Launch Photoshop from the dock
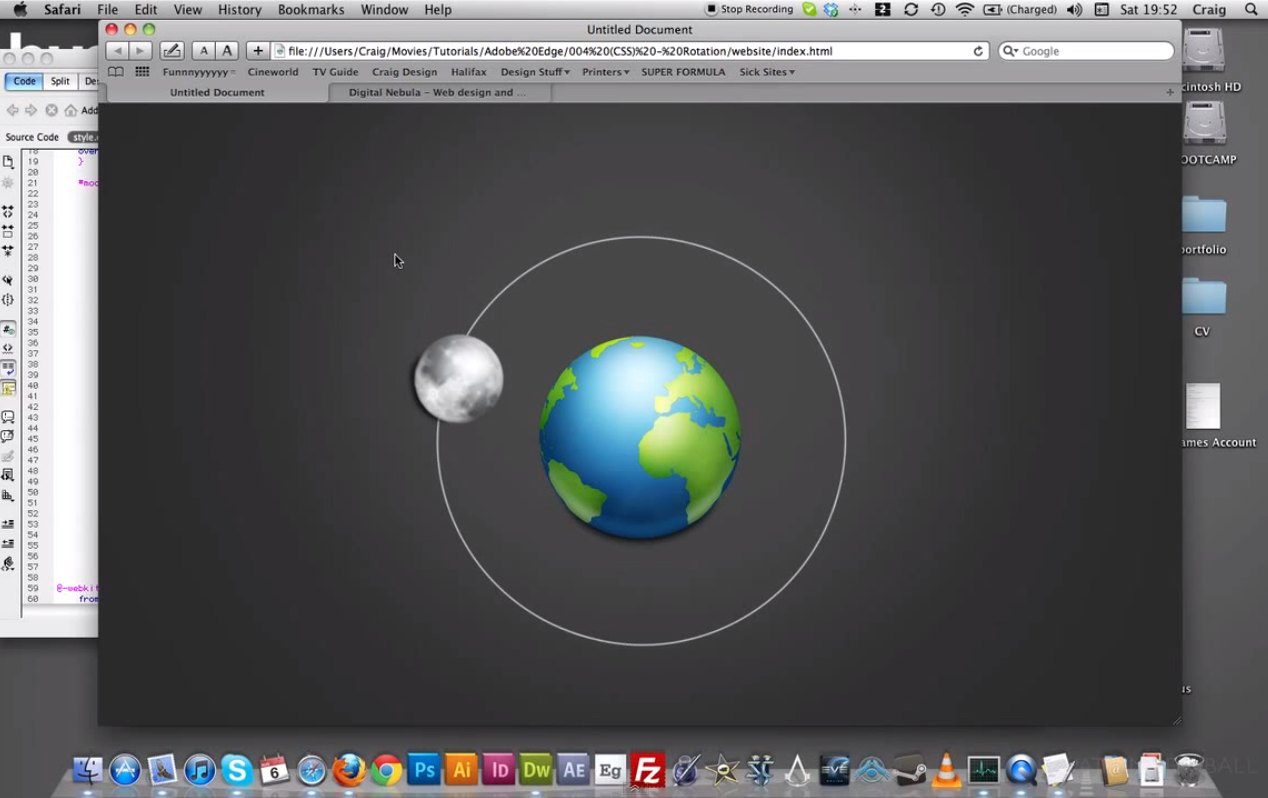Image resolution: width=1268 pixels, height=798 pixels. pyautogui.click(x=424, y=770)
